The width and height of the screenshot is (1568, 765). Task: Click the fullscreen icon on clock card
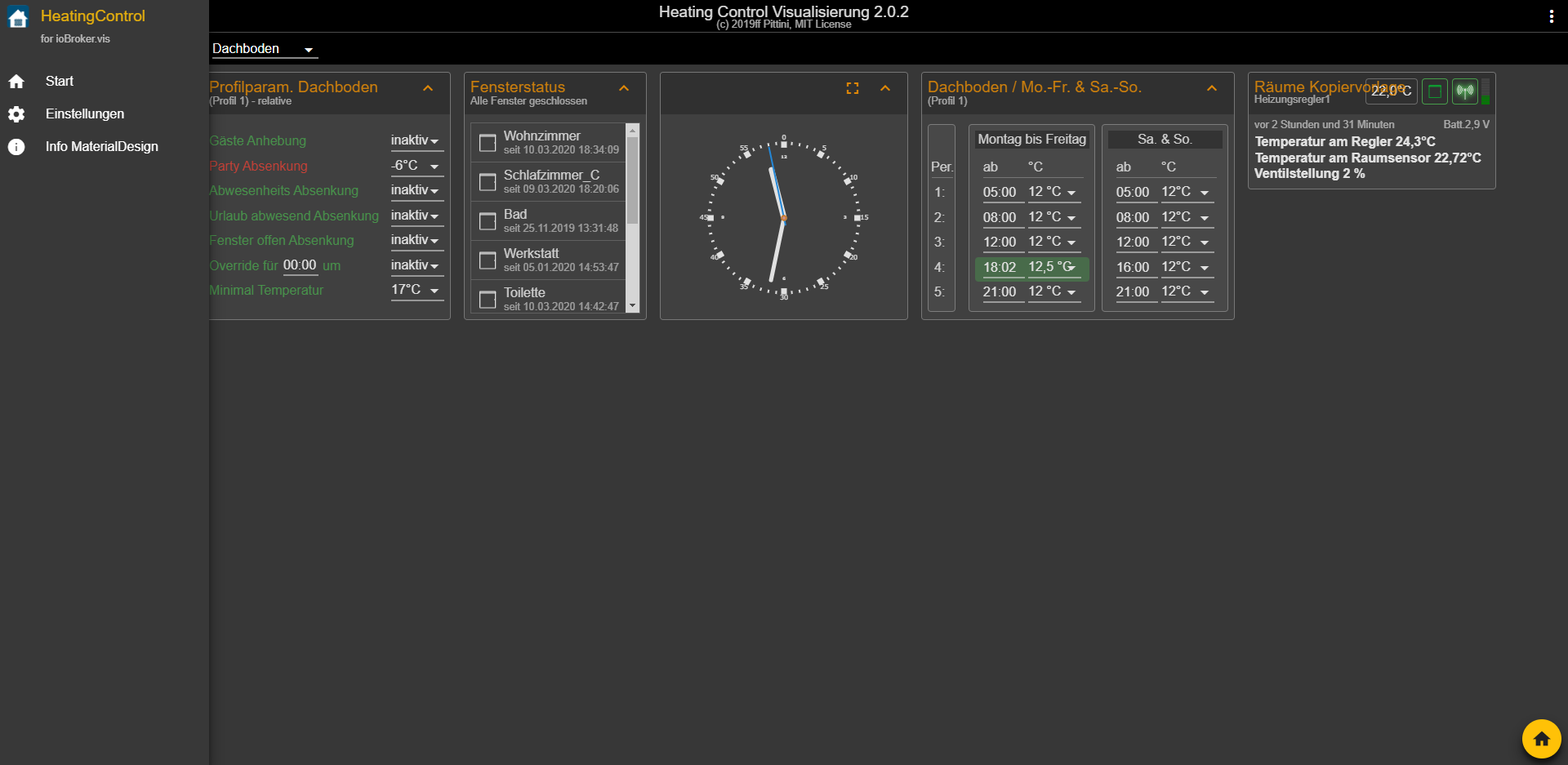tap(853, 88)
